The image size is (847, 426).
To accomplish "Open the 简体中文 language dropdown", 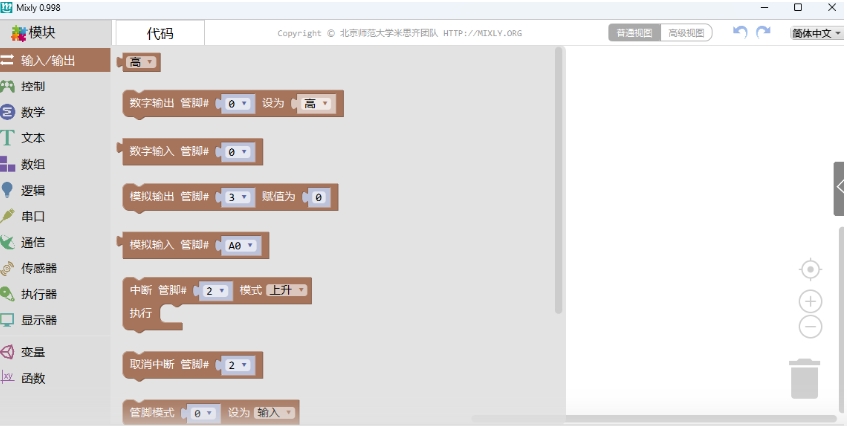I will [x=817, y=33].
